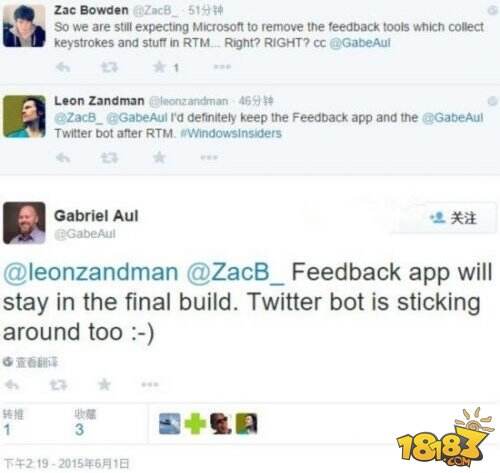
Task: Reply to Gabriel Aul's main tweet
Action: click(x=12, y=385)
